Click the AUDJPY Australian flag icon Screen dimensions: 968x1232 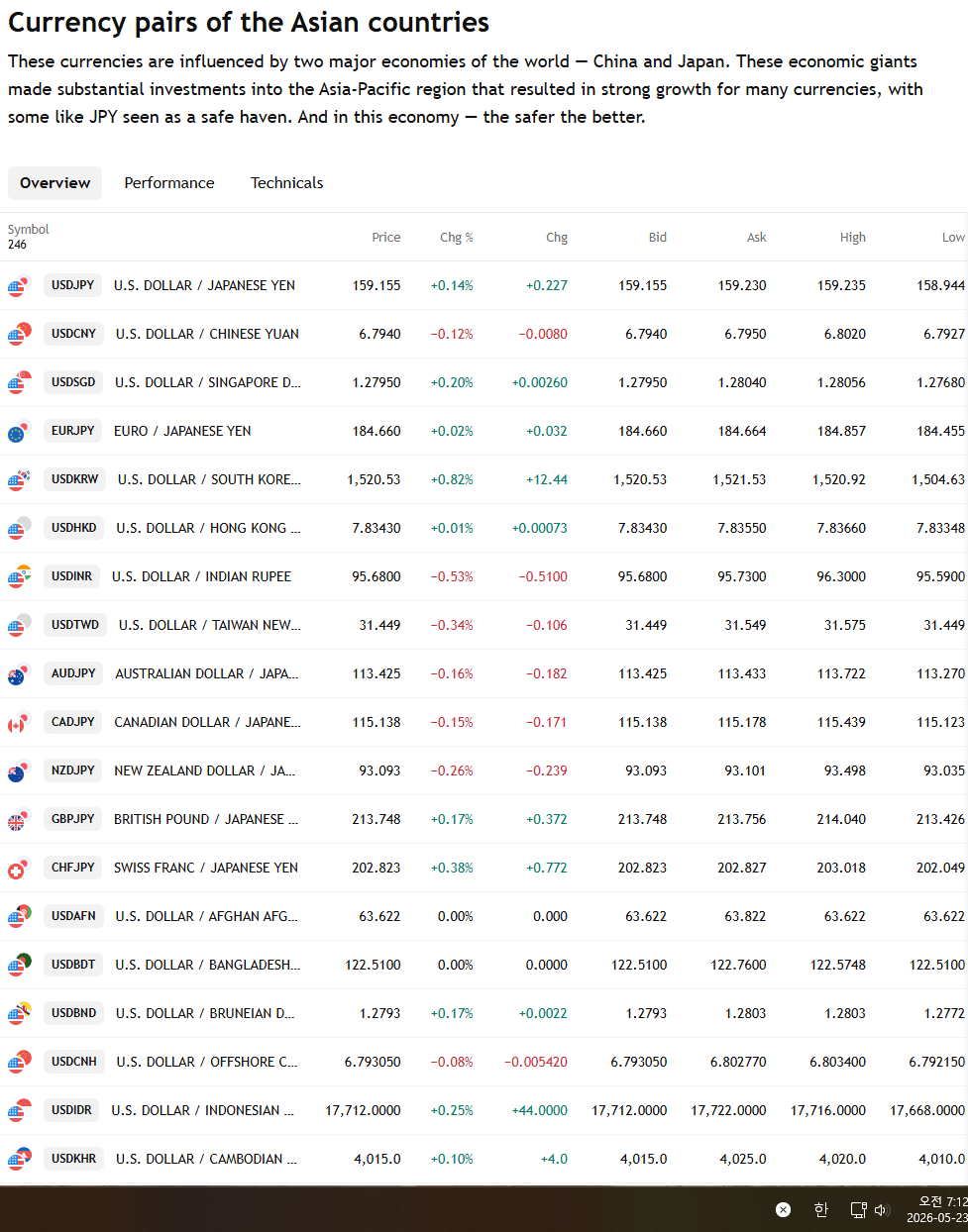point(19,674)
